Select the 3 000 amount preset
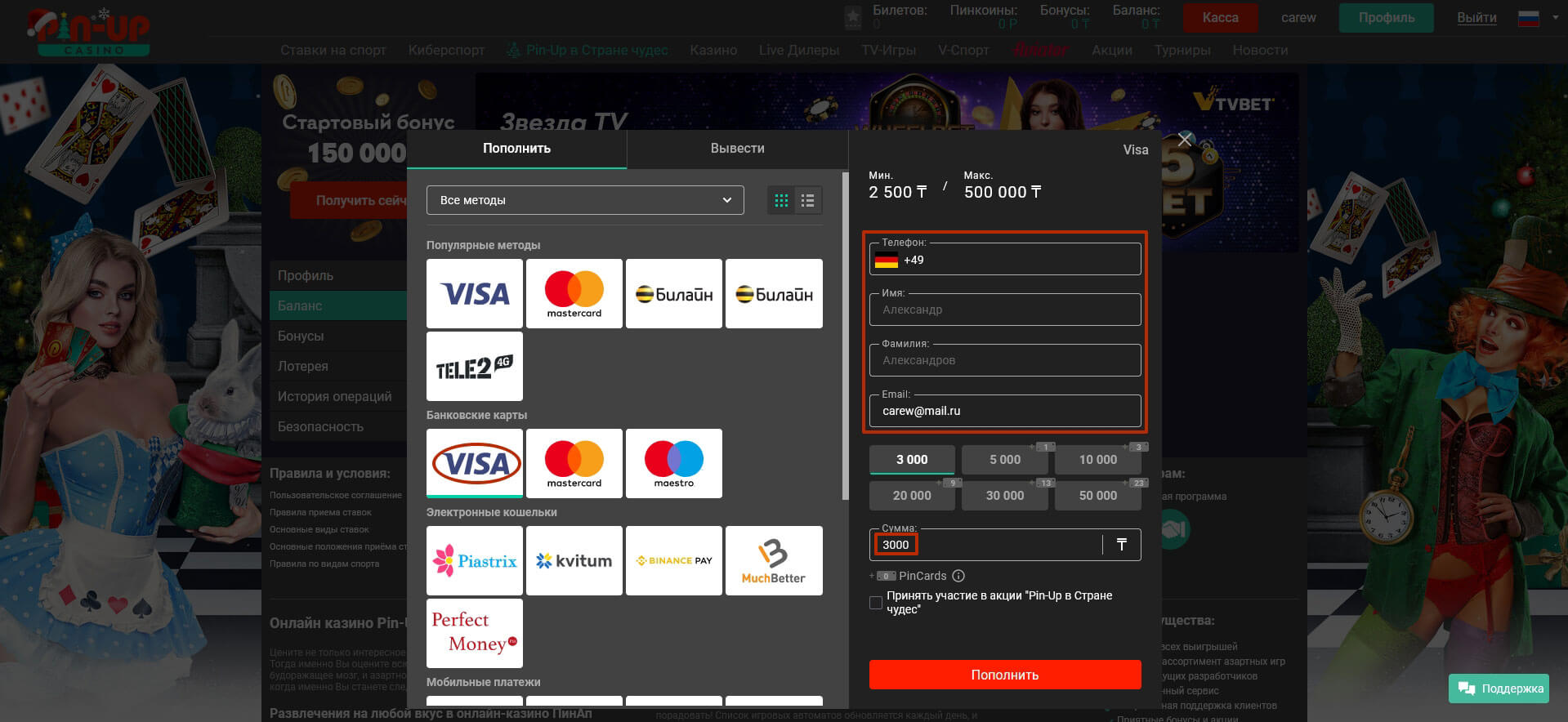The image size is (1568, 722). (912, 460)
